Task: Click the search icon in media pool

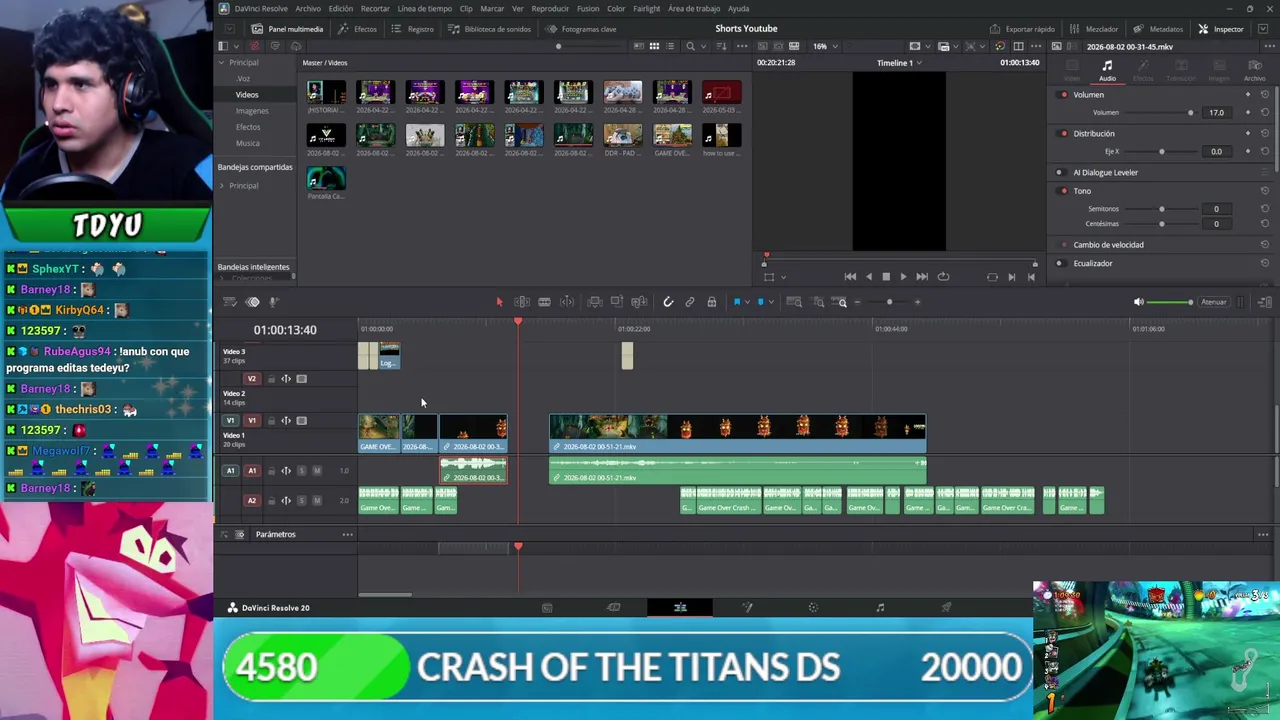Action: (690, 46)
